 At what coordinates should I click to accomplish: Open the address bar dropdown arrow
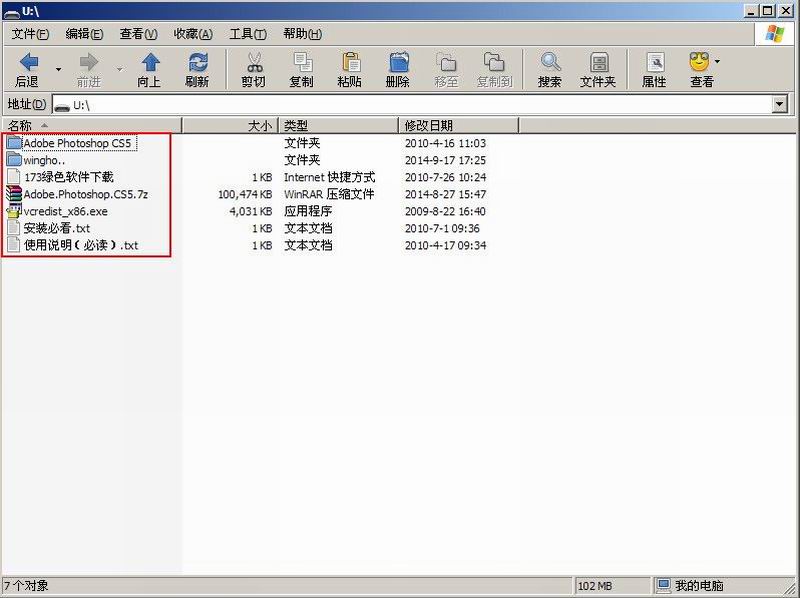click(x=781, y=103)
